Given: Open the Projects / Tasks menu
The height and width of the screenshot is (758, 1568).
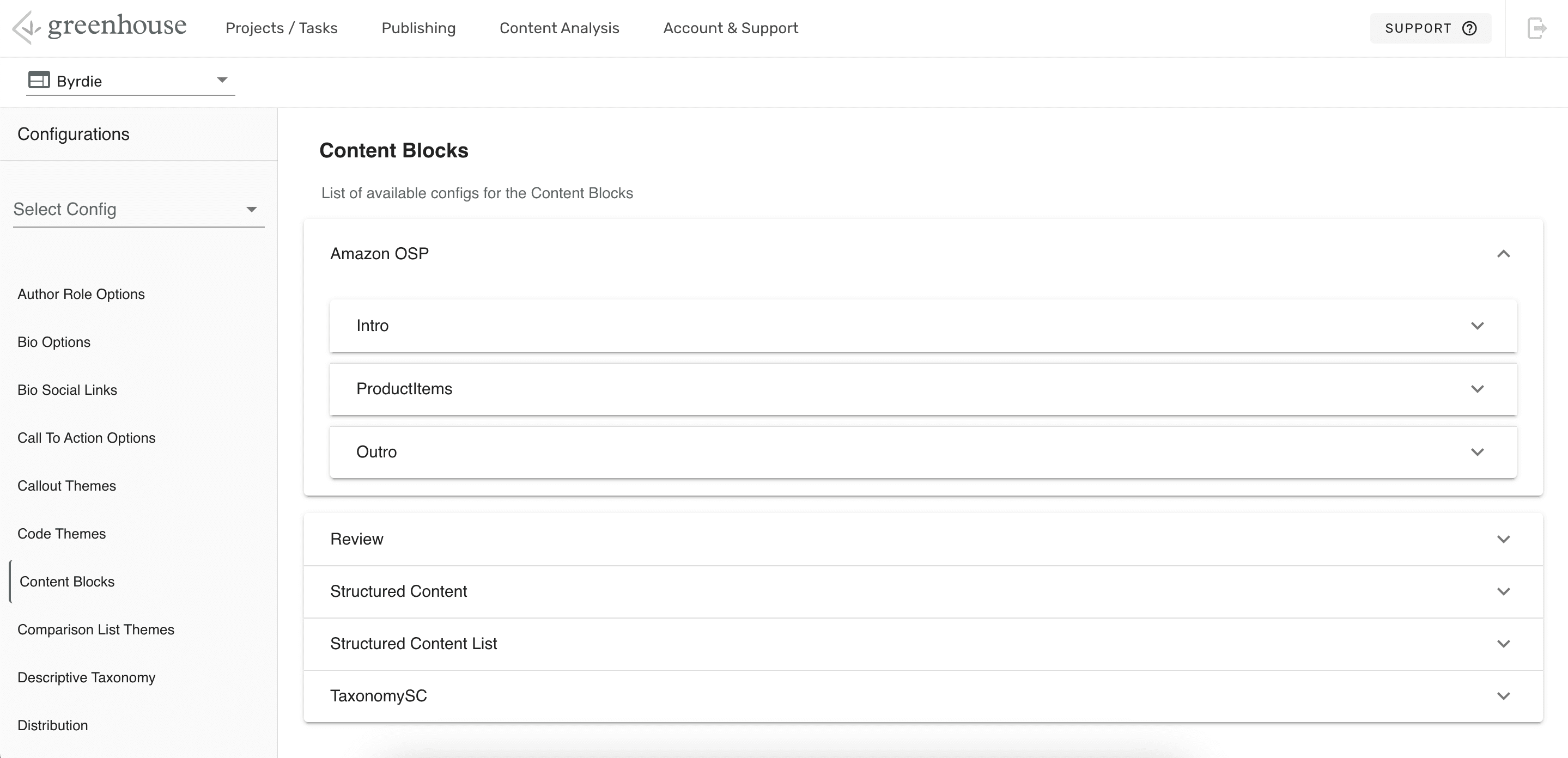Looking at the screenshot, I should click(x=281, y=28).
